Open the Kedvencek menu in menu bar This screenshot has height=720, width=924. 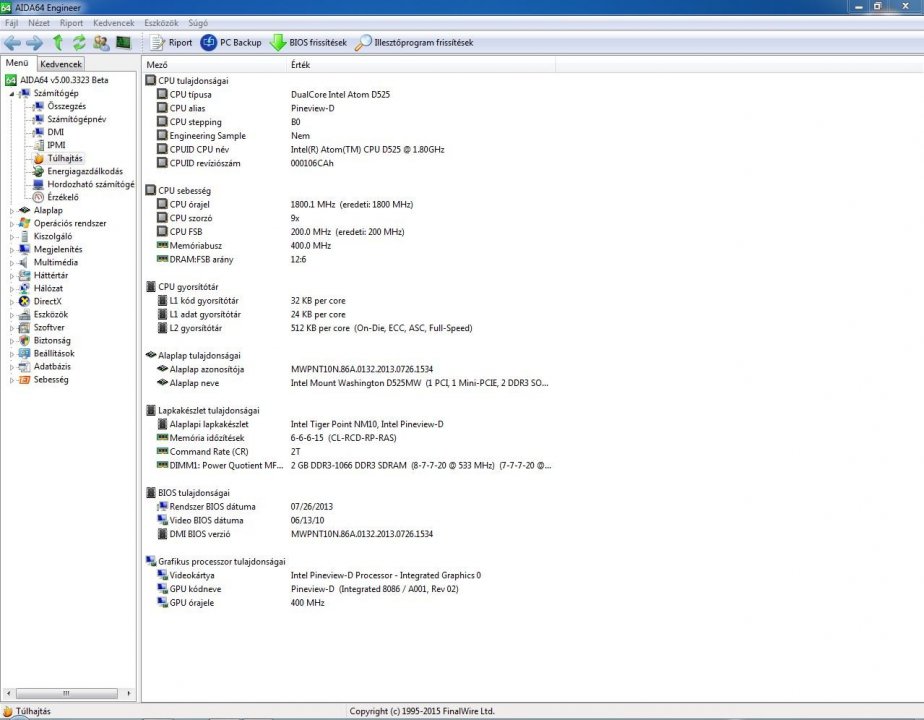click(114, 23)
